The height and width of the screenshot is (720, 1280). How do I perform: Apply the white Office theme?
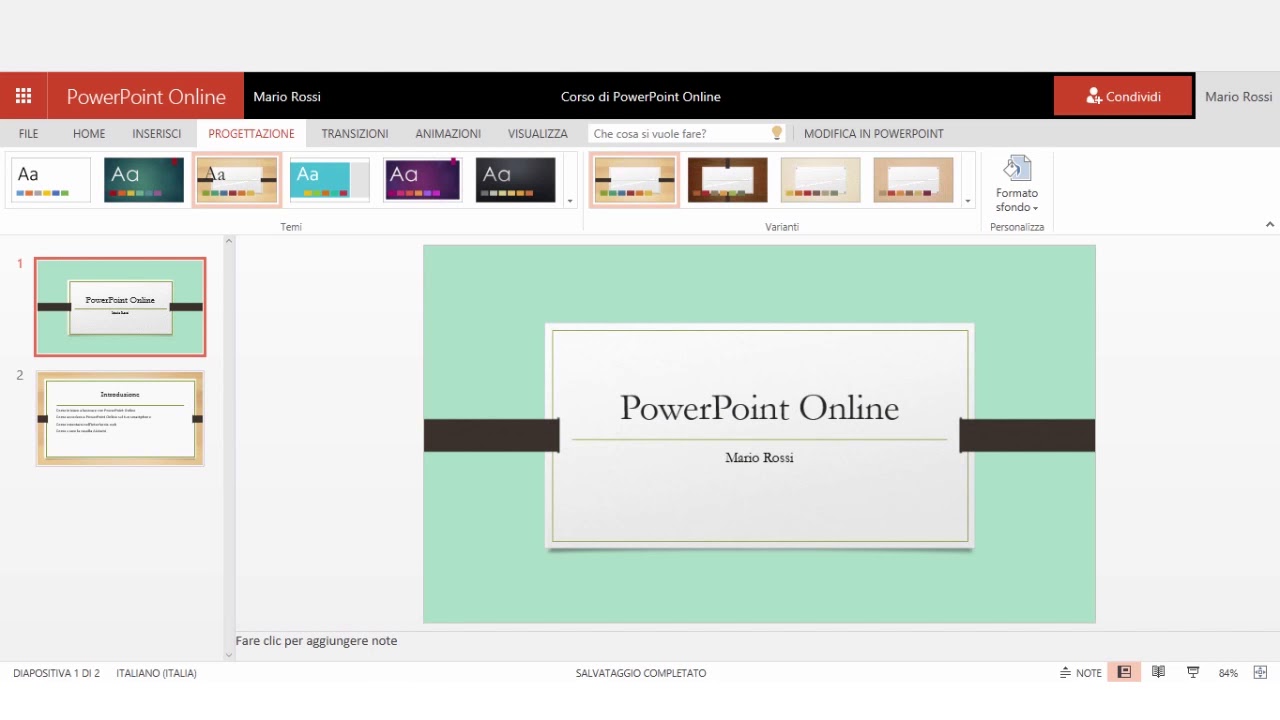51,180
